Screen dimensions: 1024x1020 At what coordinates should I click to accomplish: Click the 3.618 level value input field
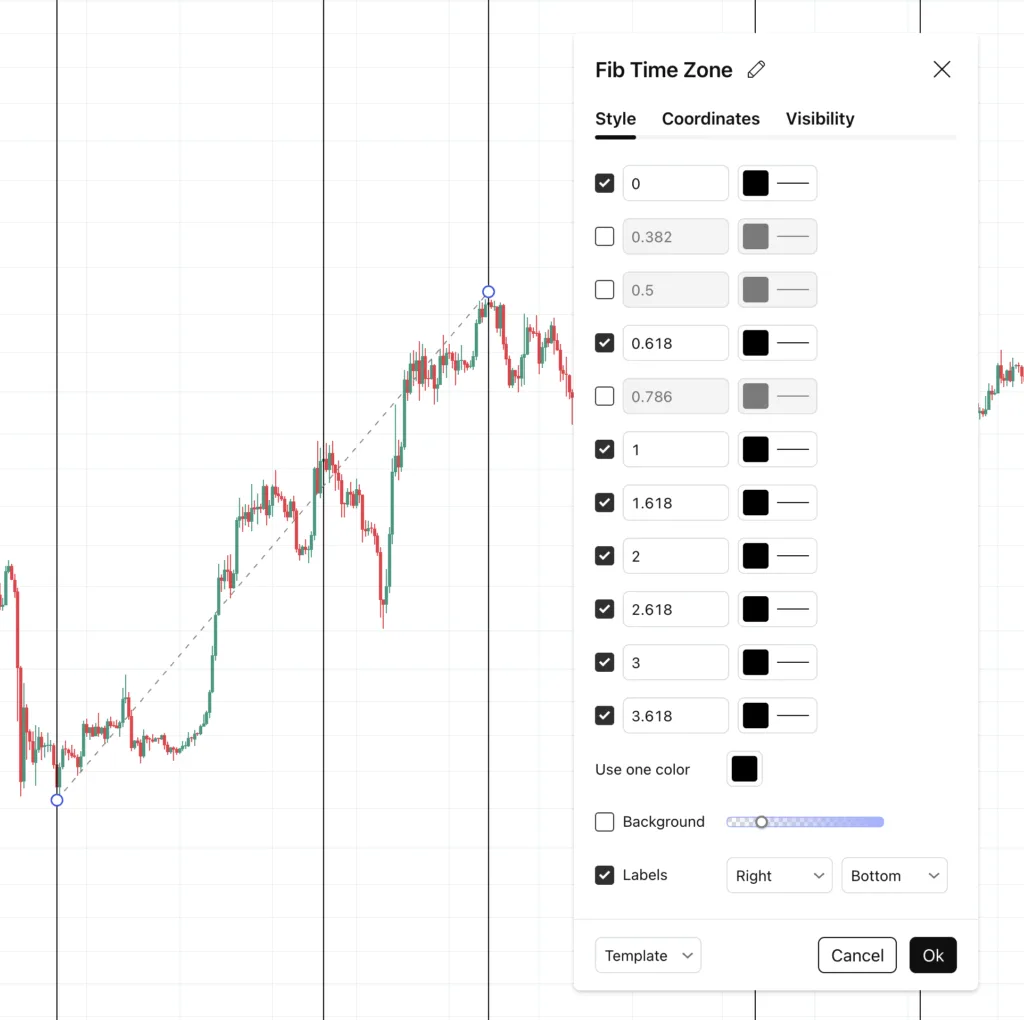click(x=675, y=715)
